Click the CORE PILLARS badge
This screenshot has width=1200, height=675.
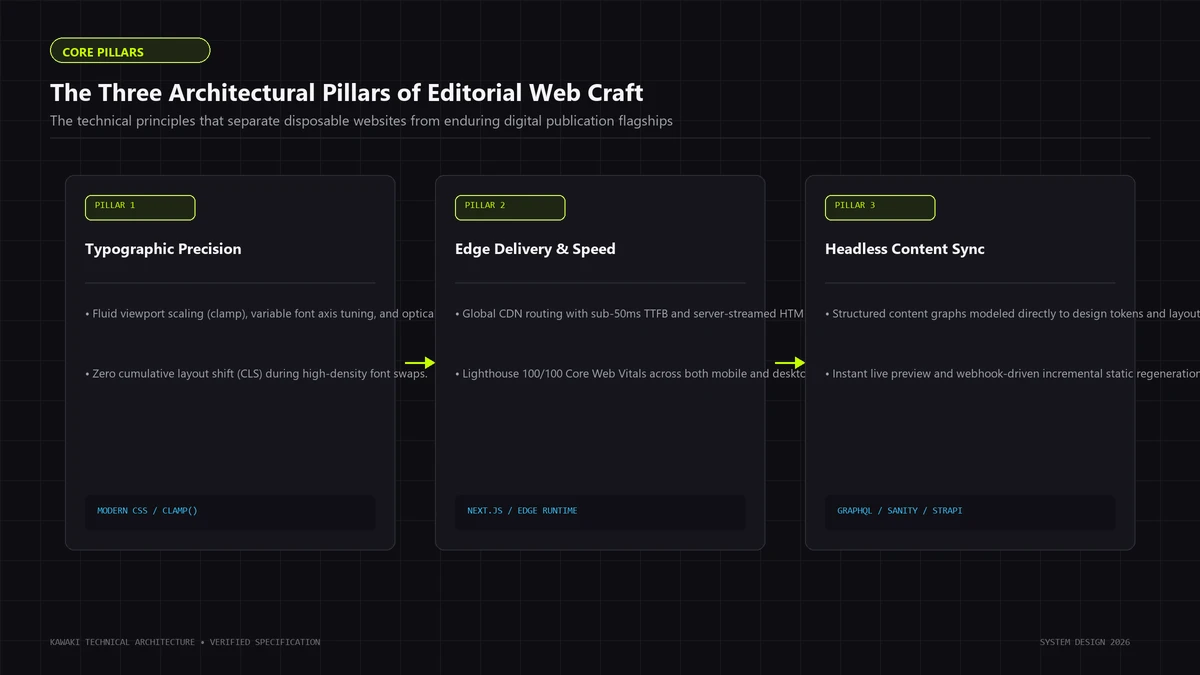pos(130,51)
